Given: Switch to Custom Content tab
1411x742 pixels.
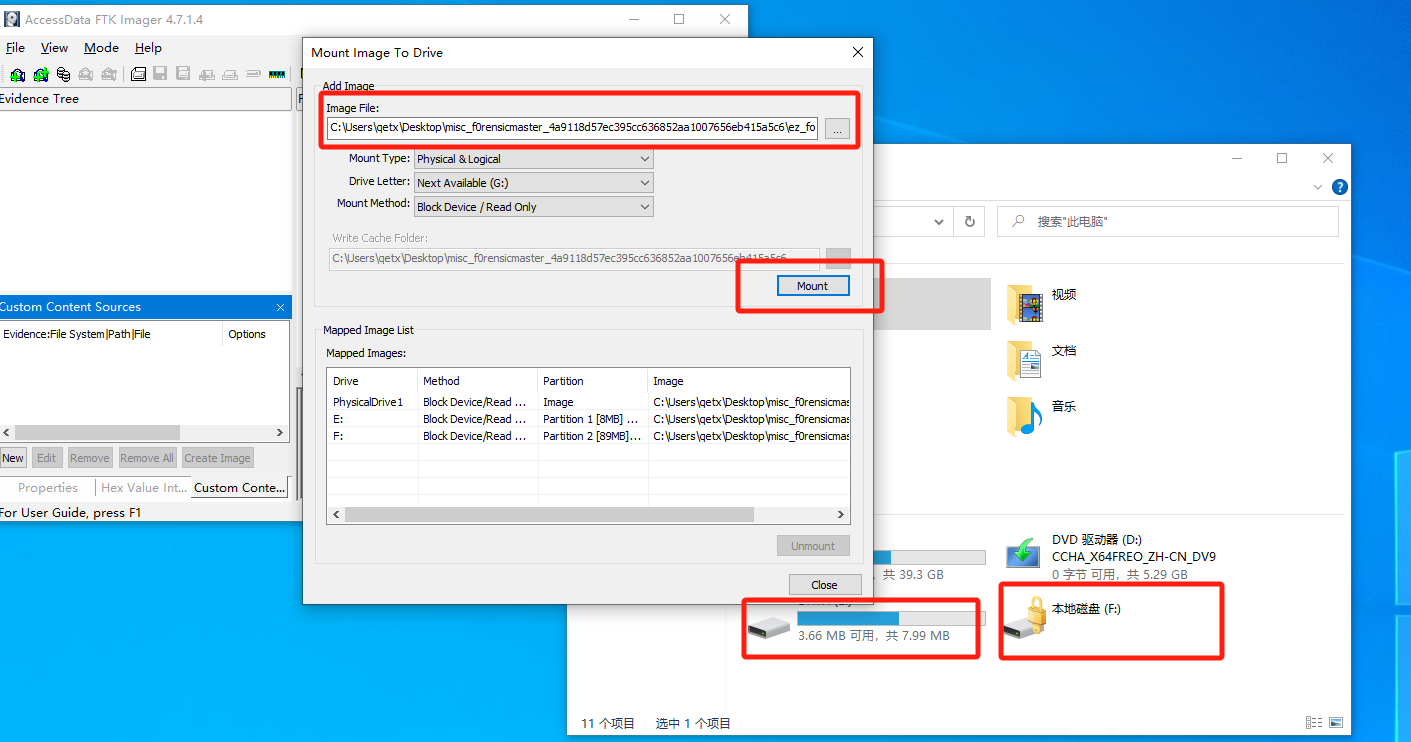Looking at the screenshot, I should point(240,488).
